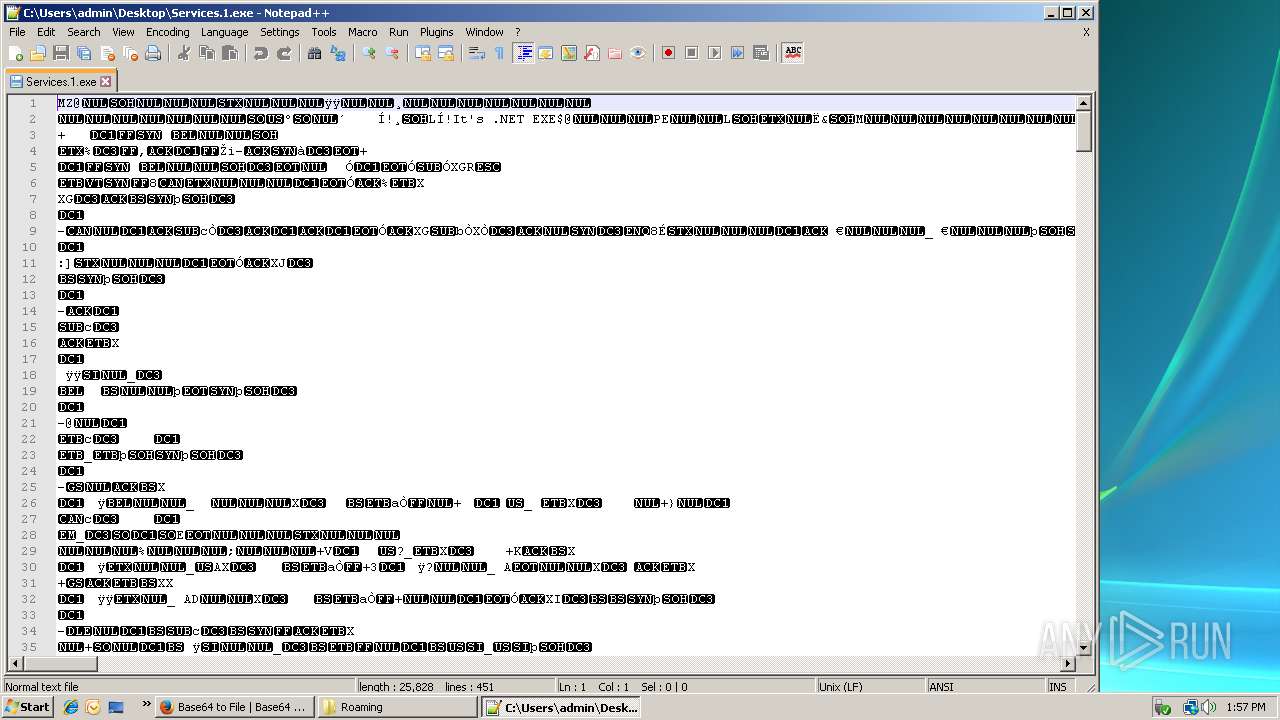
Task: Toggle the Word wrap toolbar button
Action: coord(477,53)
